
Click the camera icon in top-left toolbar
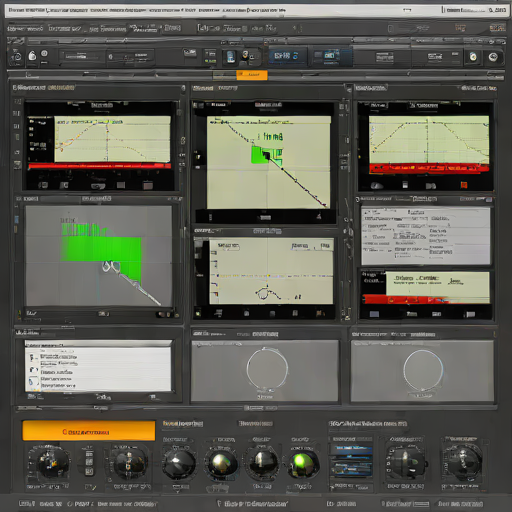pos(17,56)
